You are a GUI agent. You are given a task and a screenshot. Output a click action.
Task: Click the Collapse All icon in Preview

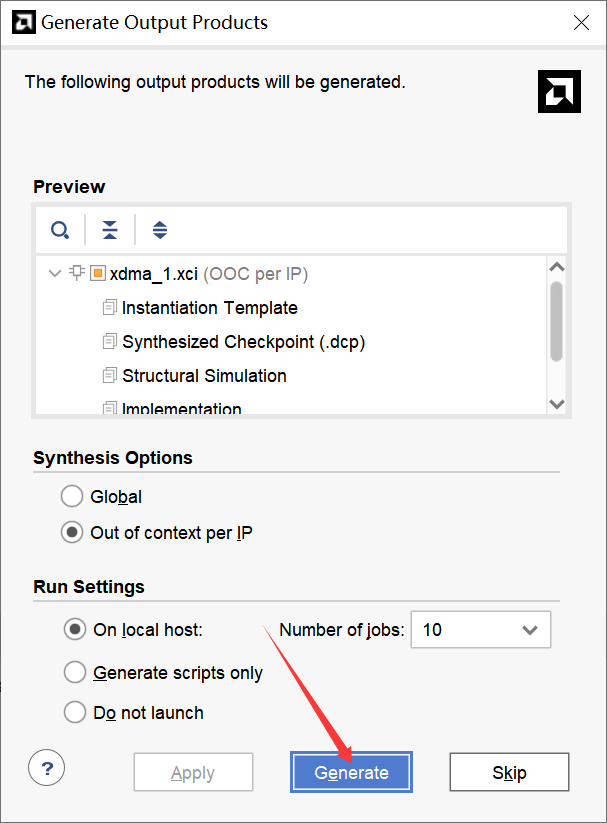click(110, 230)
